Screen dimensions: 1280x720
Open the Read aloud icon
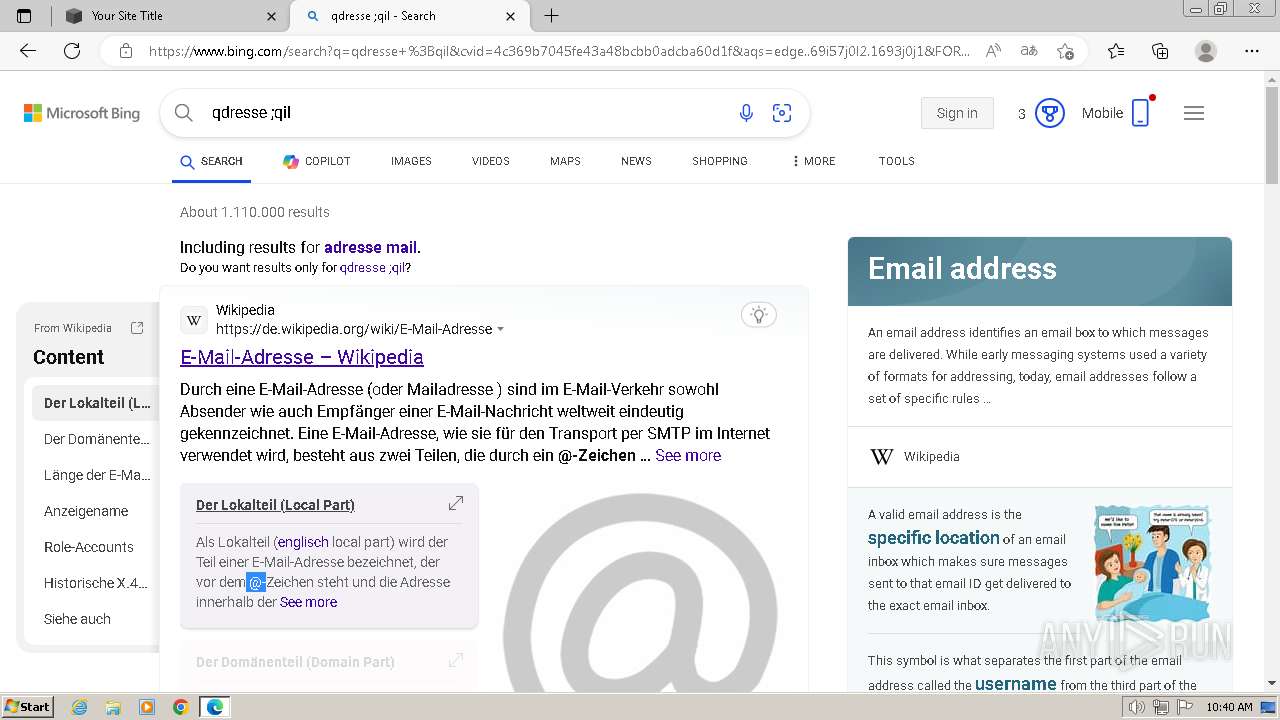click(993, 51)
